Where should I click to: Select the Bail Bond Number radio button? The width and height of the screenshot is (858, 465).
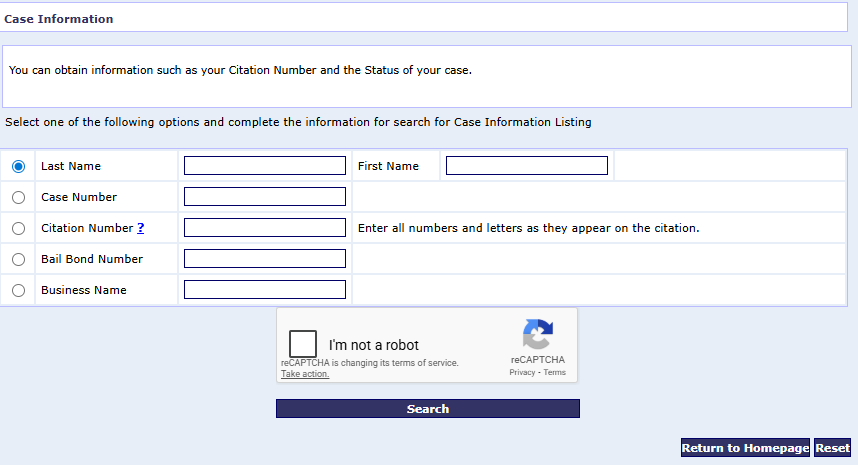tap(18, 259)
